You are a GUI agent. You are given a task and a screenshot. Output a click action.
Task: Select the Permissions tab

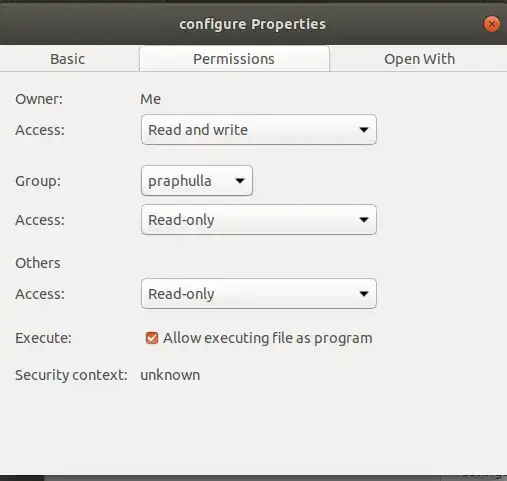tap(234, 59)
